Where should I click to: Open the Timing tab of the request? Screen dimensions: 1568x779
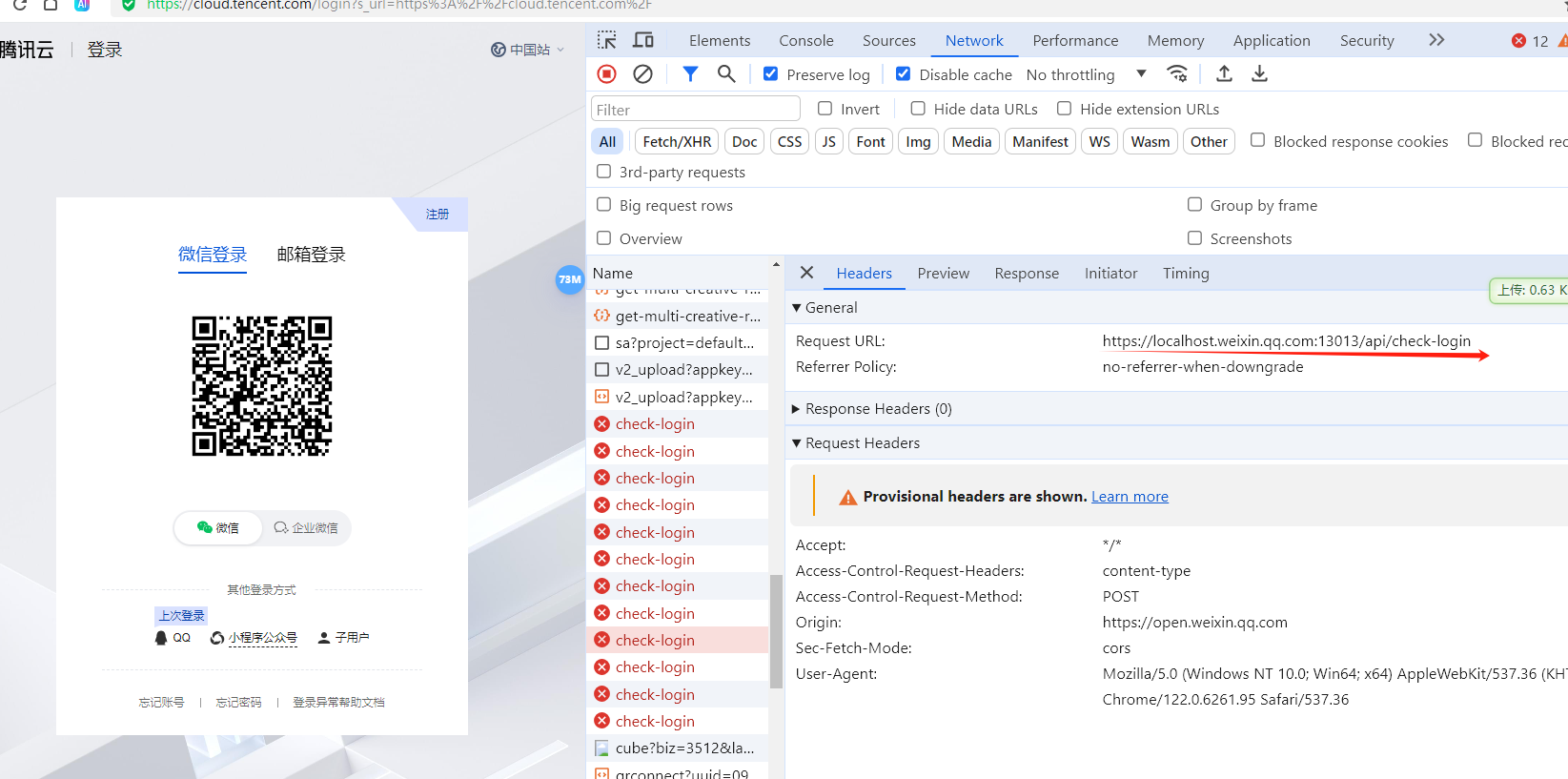coord(1185,274)
